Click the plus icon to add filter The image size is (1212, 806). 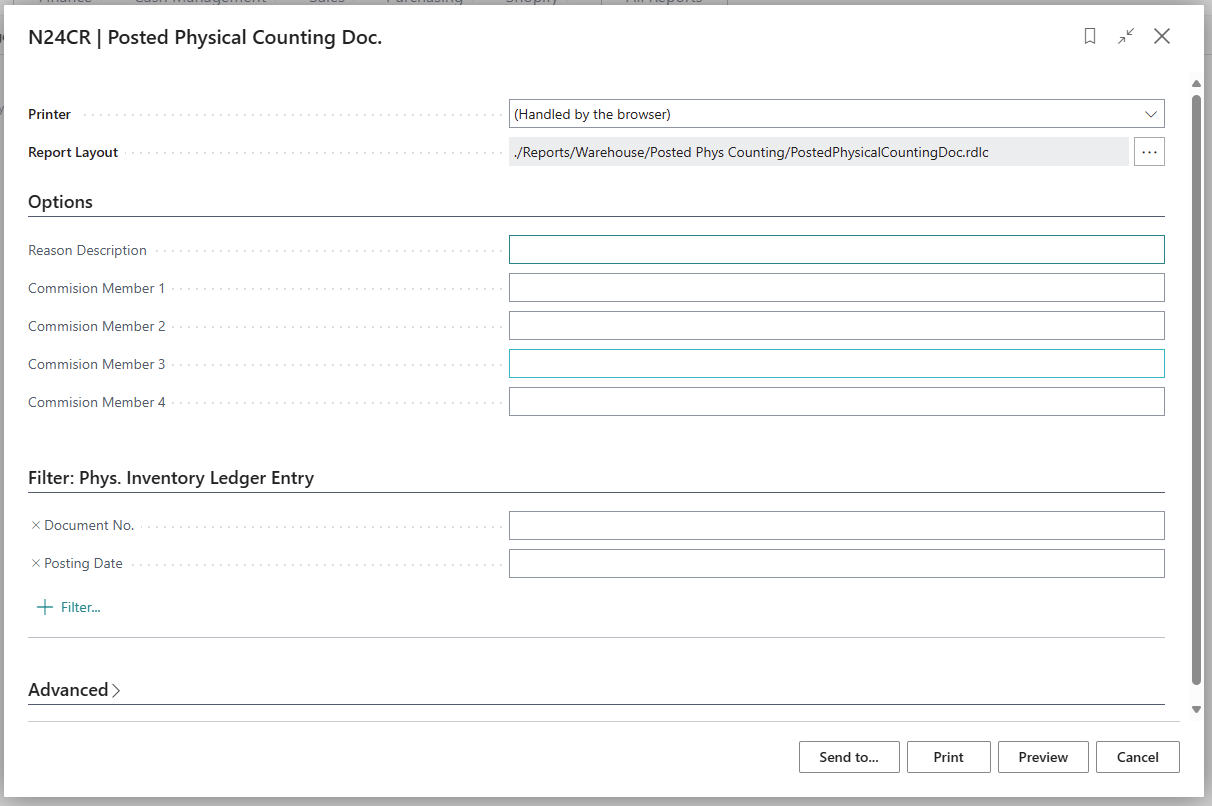[44, 607]
